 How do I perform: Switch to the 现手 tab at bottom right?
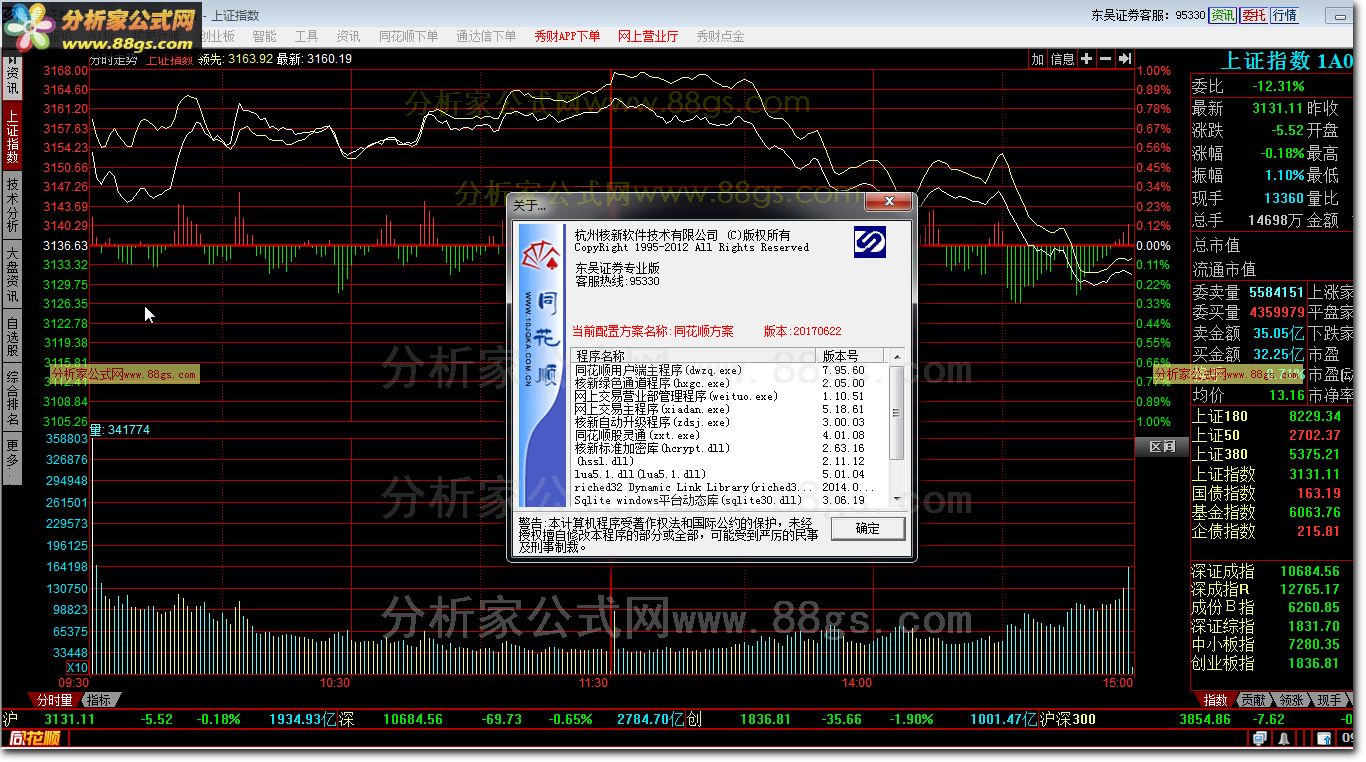pos(1329,700)
